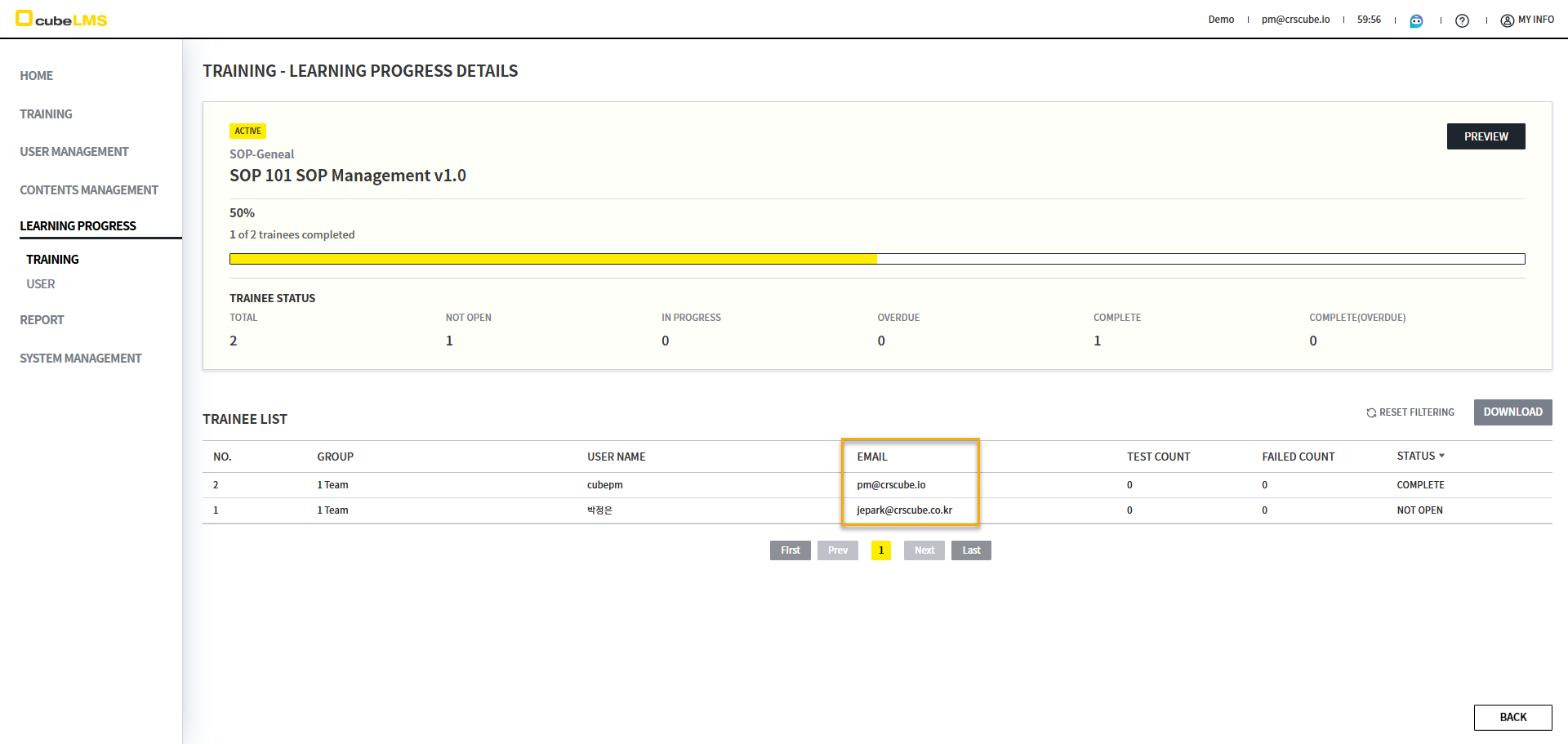Open the HOME menu item
Screen dimensions: 1568x744
point(36,76)
